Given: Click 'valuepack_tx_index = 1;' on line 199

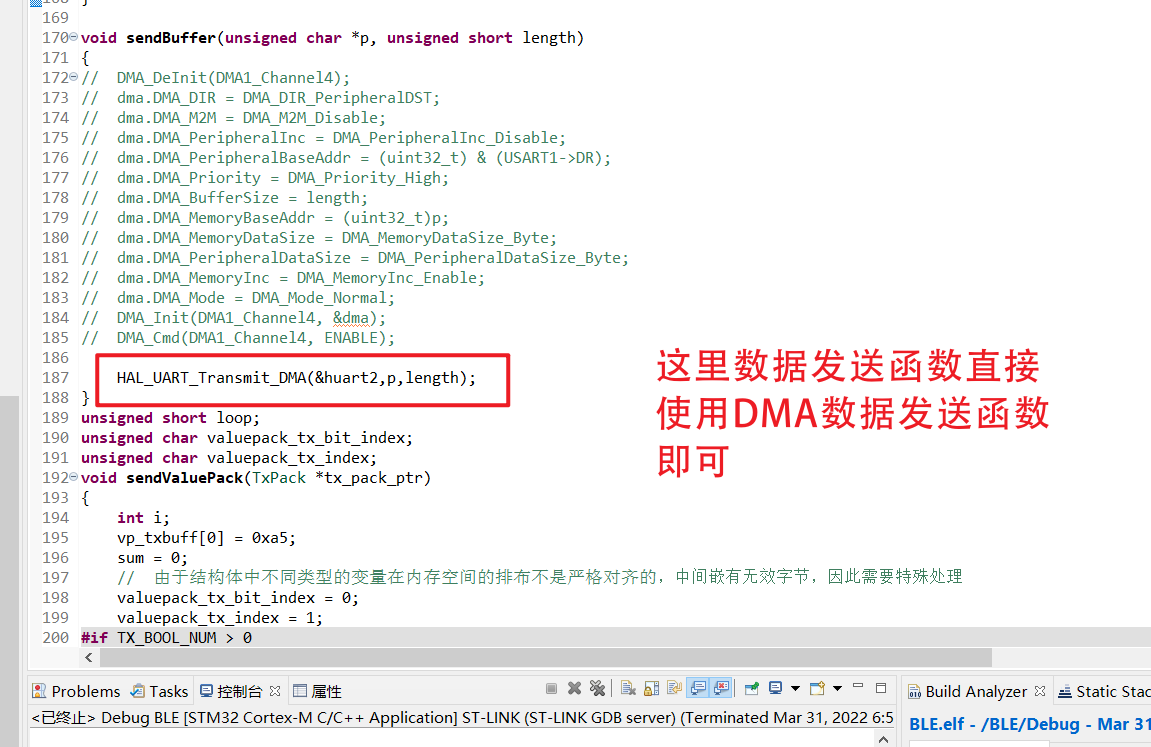Looking at the screenshot, I should (219, 618).
